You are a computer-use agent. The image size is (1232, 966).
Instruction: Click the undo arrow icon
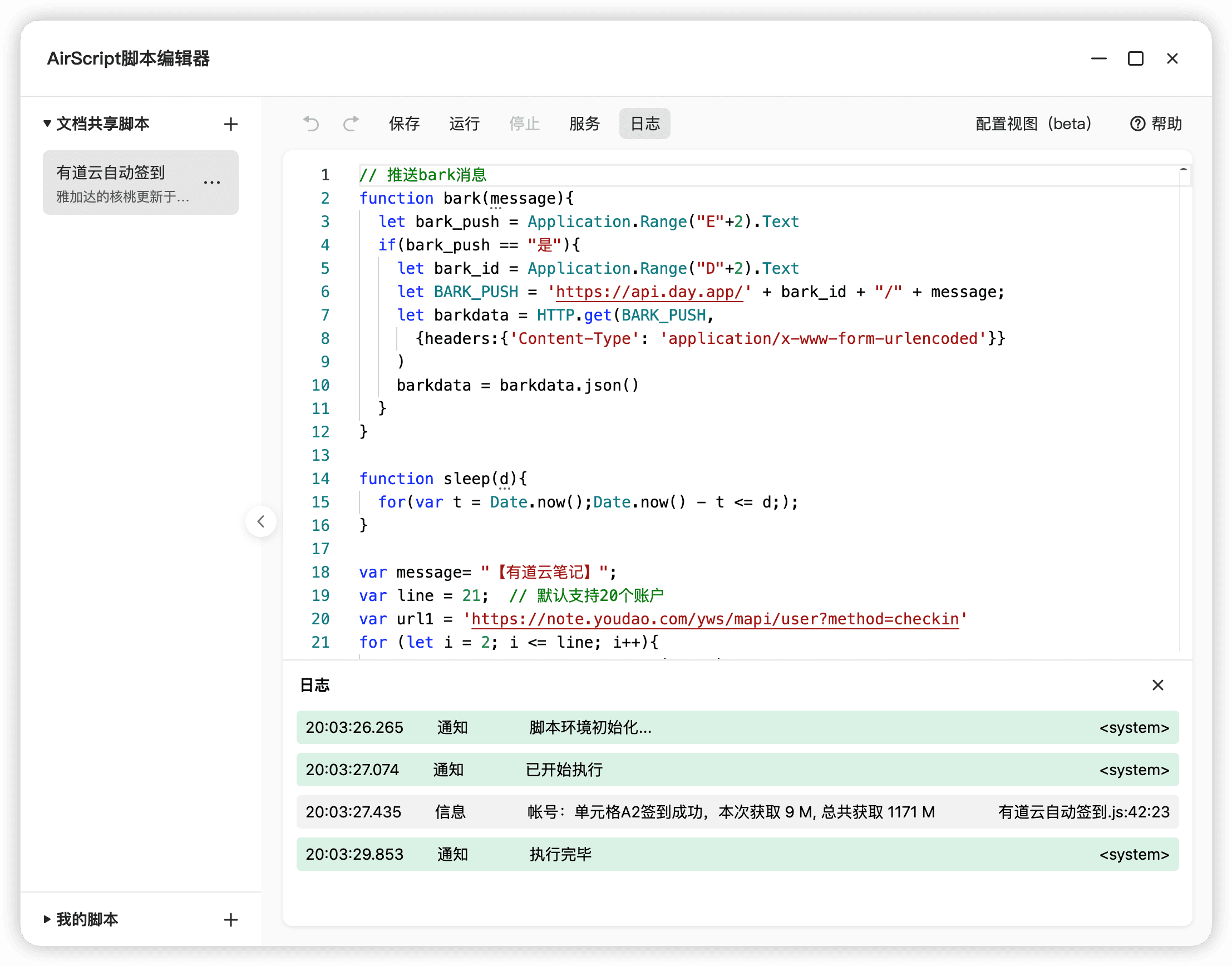click(x=311, y=124)
